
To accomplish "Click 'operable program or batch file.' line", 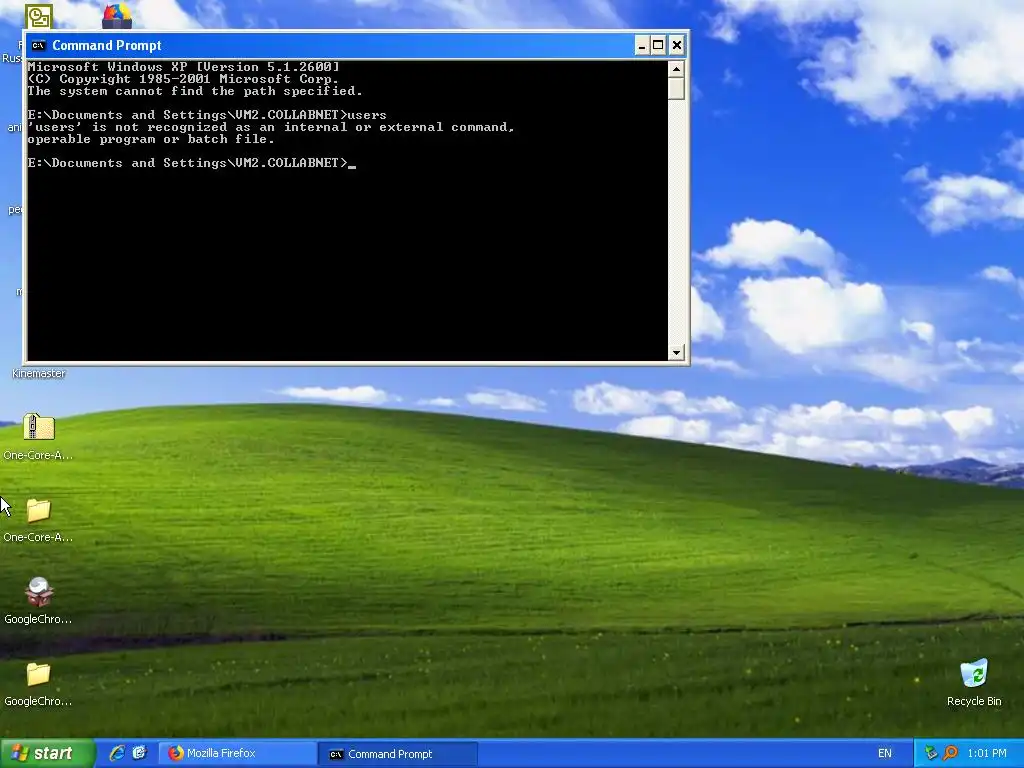I will pyautogui.click(x=151, y=139).
